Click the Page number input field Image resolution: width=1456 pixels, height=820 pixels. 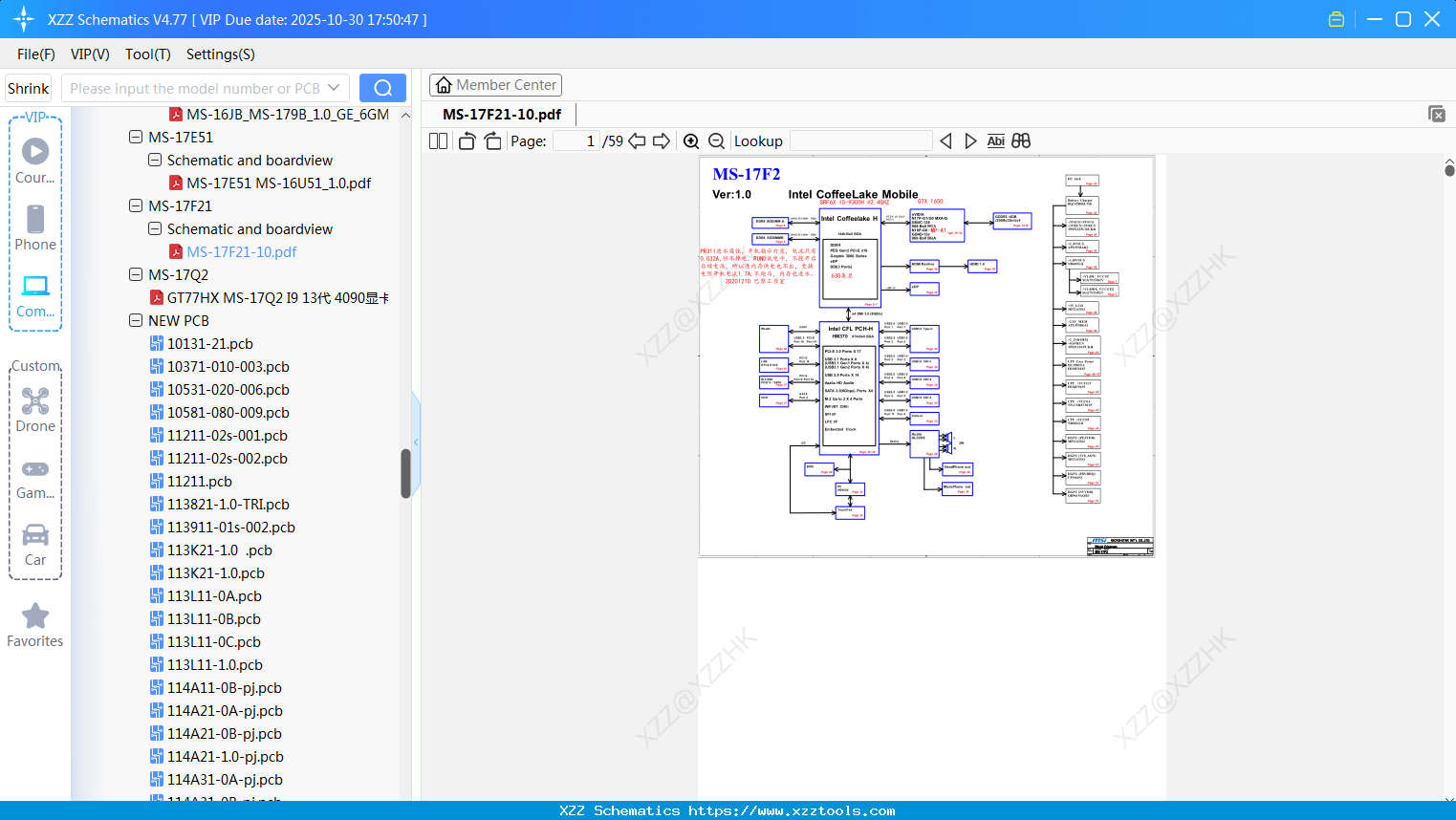(576, 140)
